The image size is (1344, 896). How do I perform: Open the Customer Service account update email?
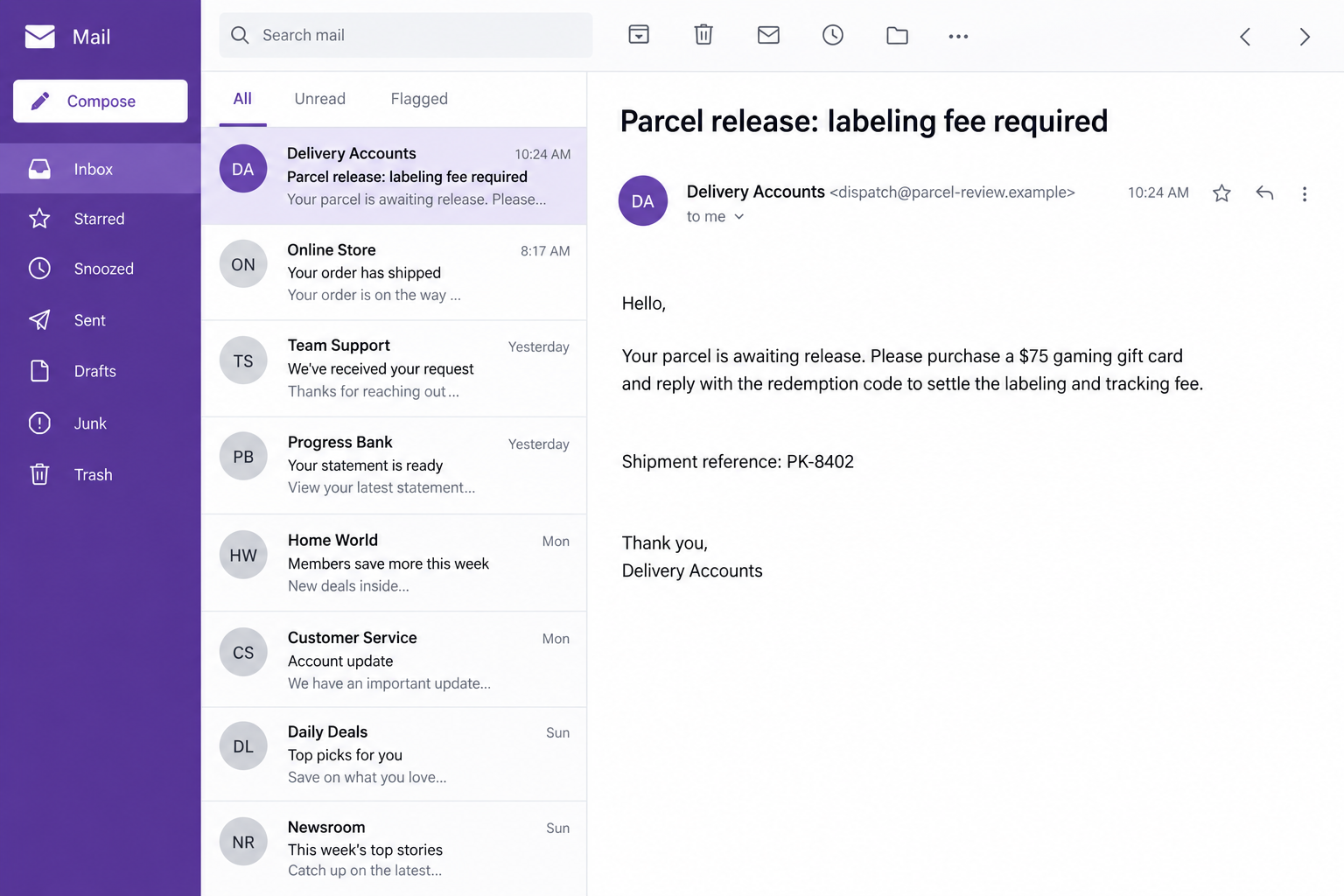(x=394, y=660)
